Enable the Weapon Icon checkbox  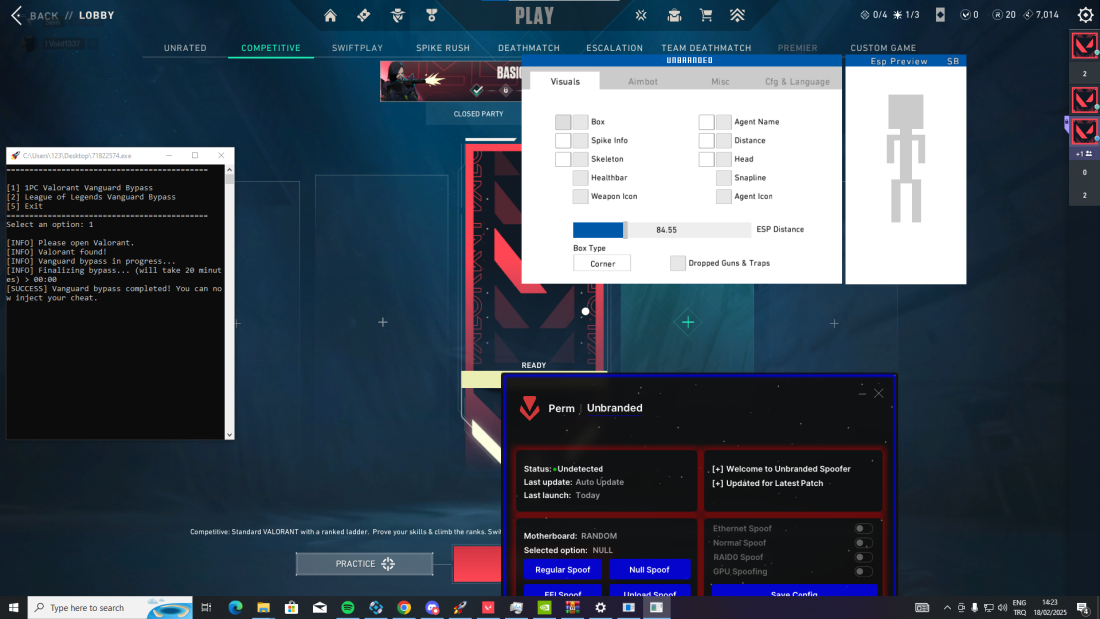(580, 197)
